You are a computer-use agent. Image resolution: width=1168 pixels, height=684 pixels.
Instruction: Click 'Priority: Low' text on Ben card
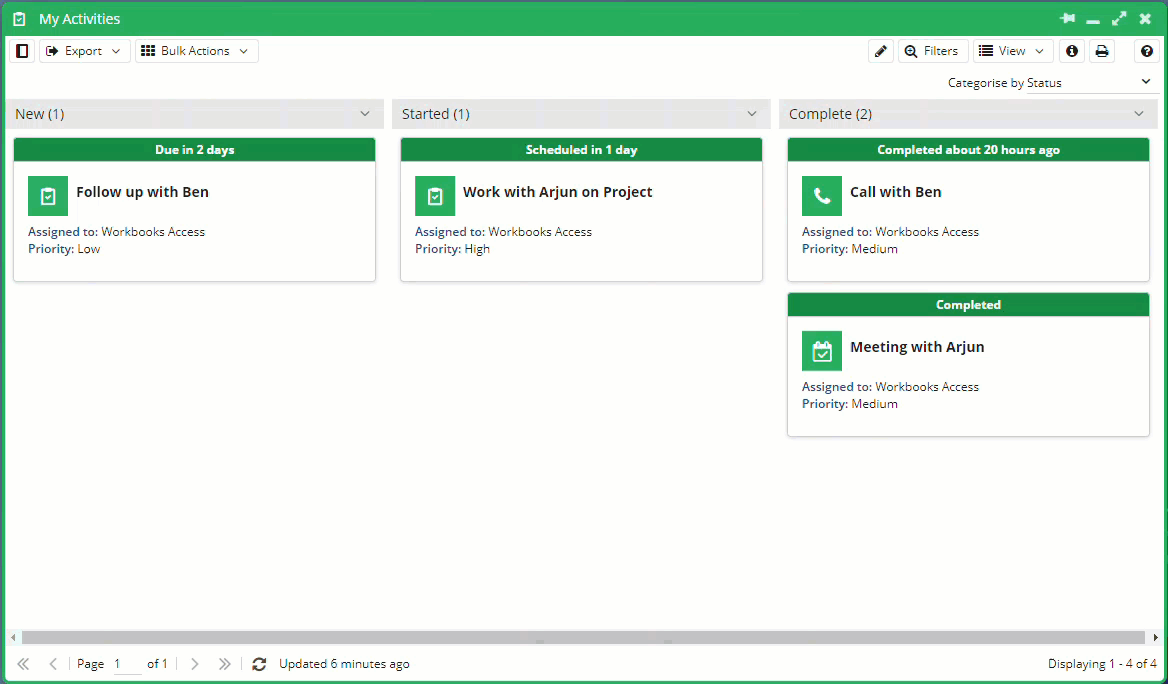(x=64, y=249)
